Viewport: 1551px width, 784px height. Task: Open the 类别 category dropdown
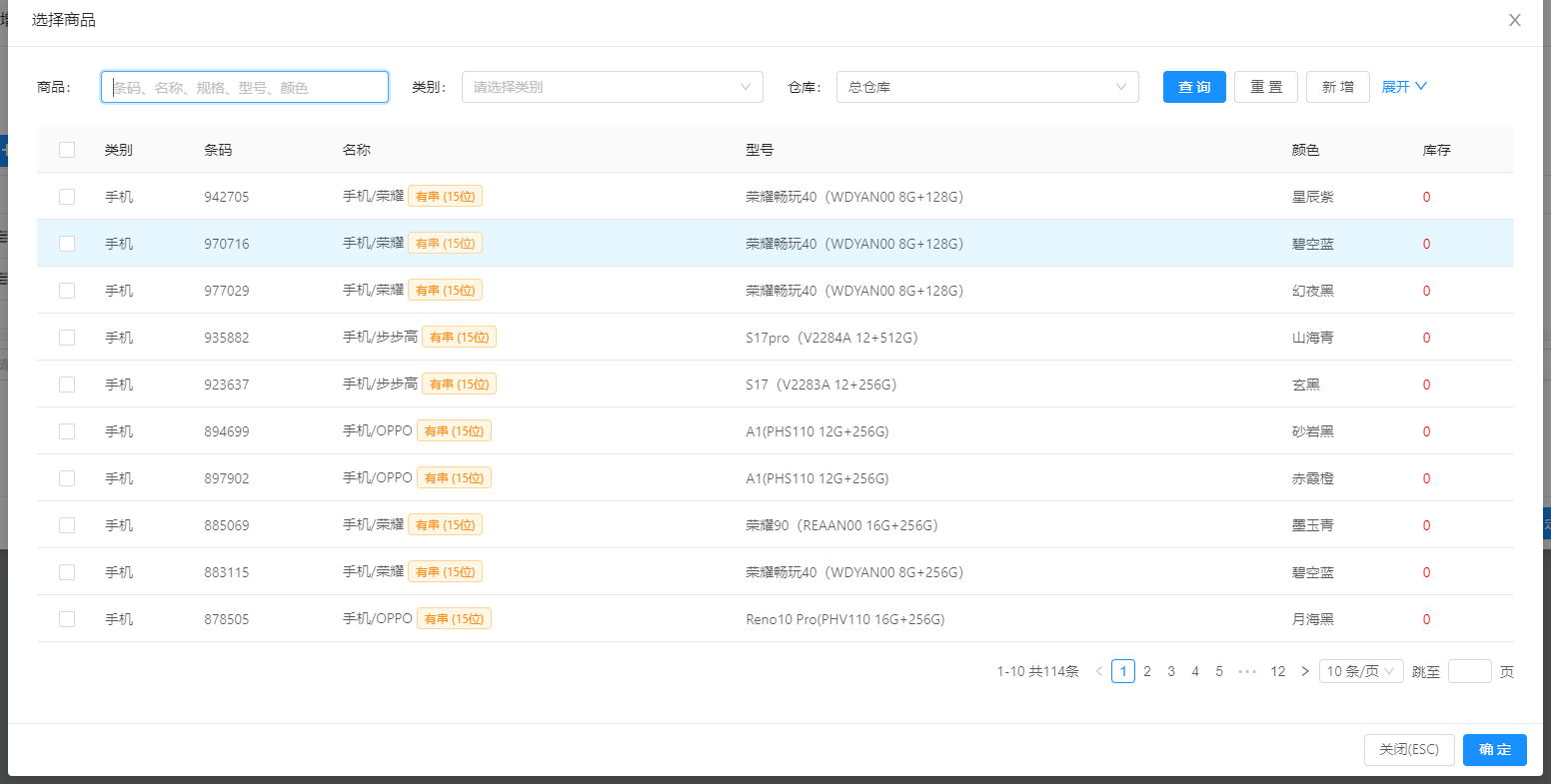click(x=613, y=87)
